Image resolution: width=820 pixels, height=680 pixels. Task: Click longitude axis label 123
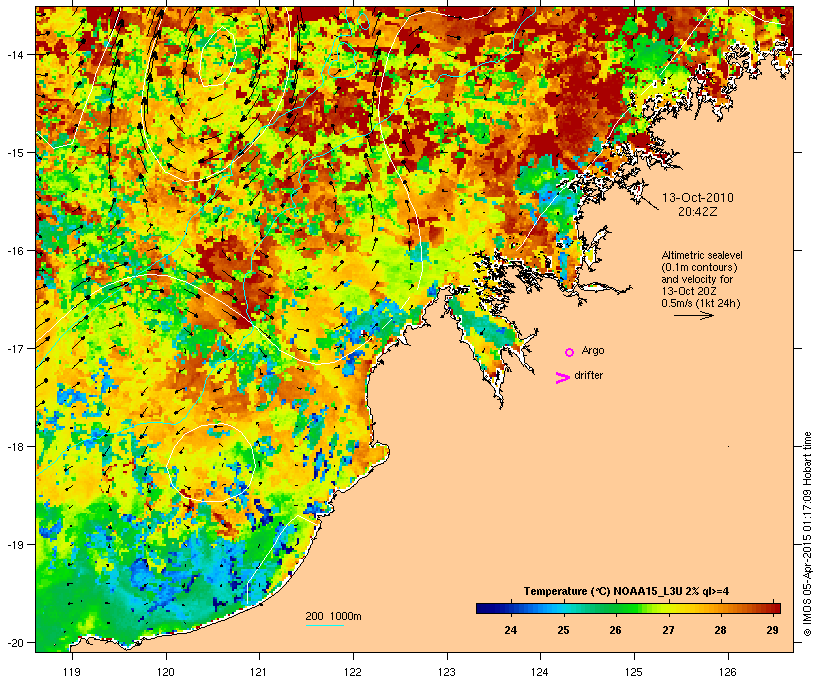[x=447, y=672]
